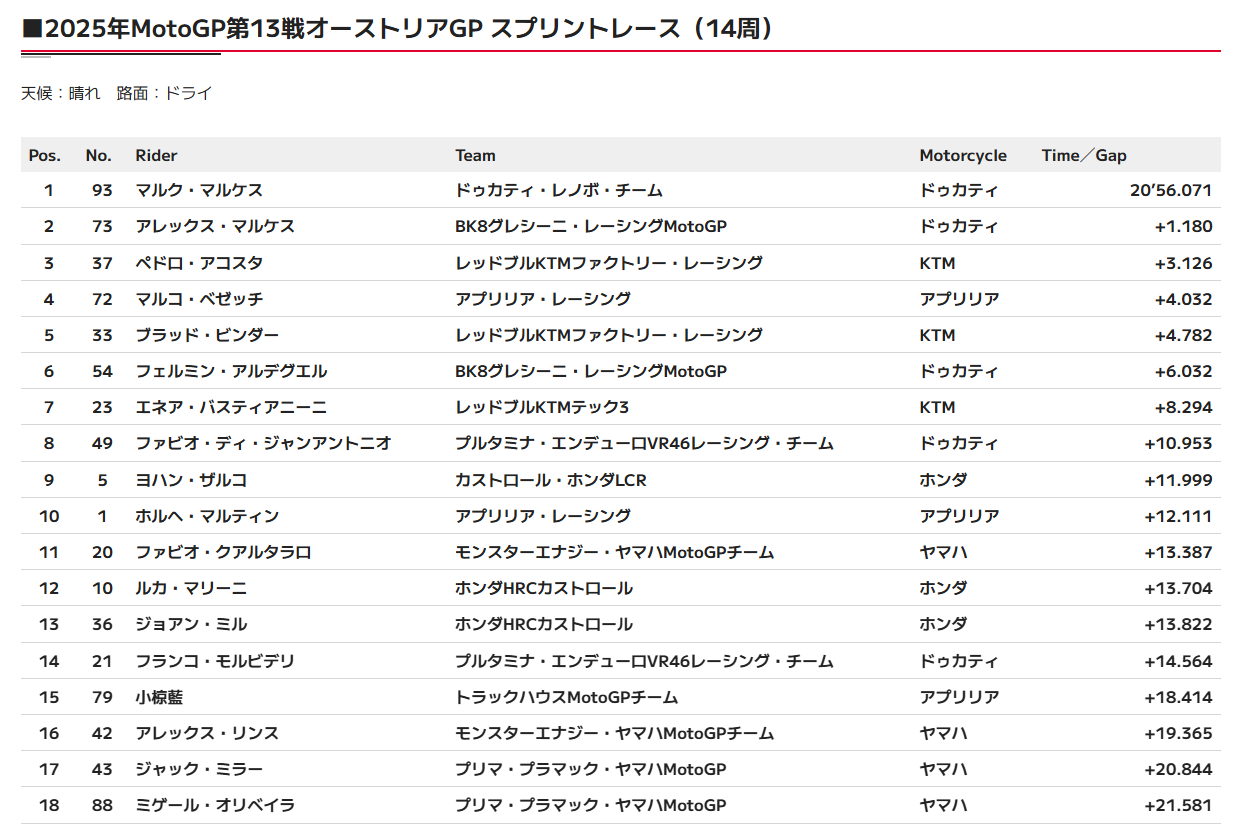Select team レッドブルKTMテック3
Image resolution: width=1234 pixels, height=825 pixels.
542,407
